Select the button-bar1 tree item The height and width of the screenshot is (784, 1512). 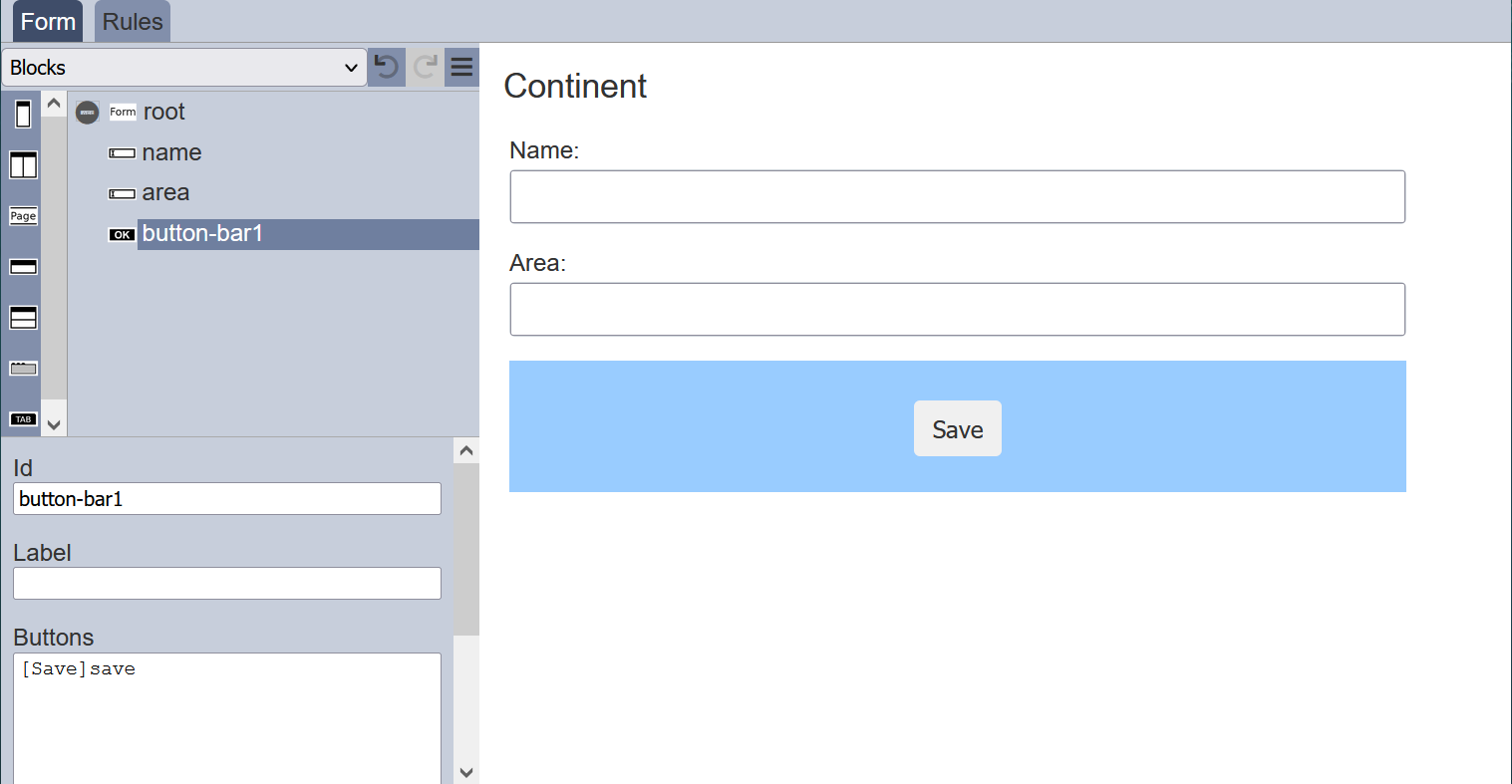tap(308, 234)
